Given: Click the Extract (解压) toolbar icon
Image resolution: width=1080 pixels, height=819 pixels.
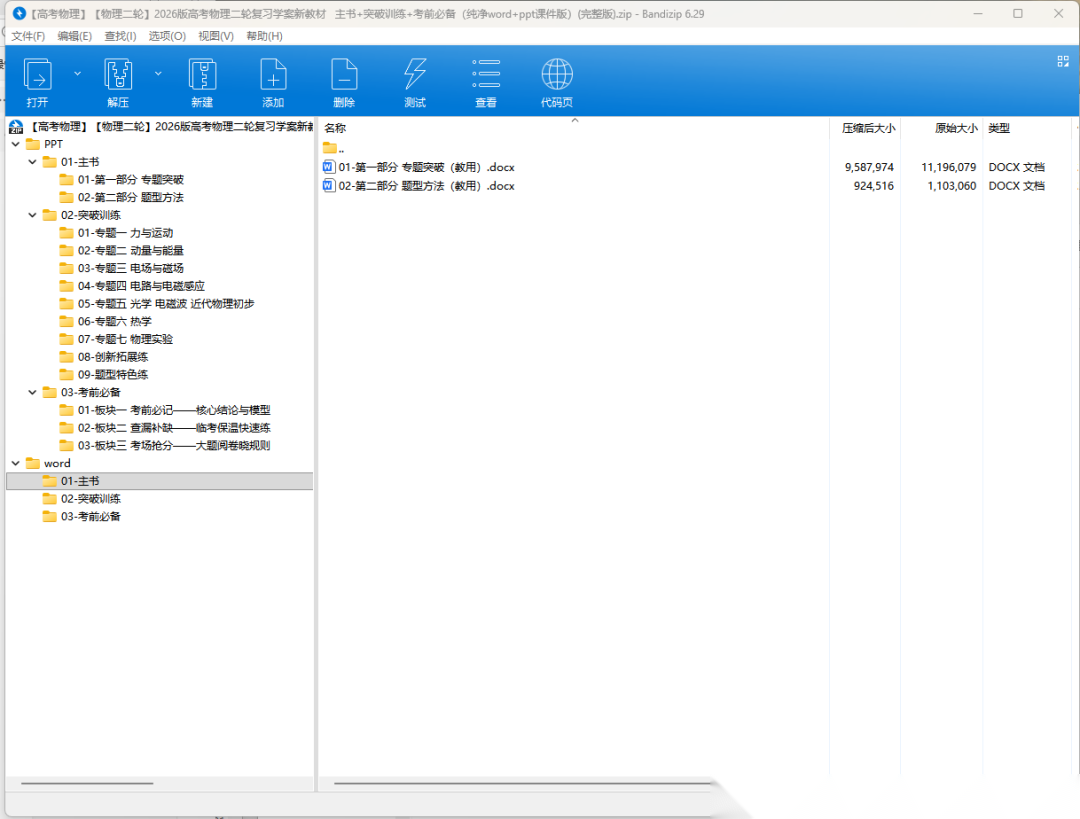Looking at the screenshot, I should (118, 76).
